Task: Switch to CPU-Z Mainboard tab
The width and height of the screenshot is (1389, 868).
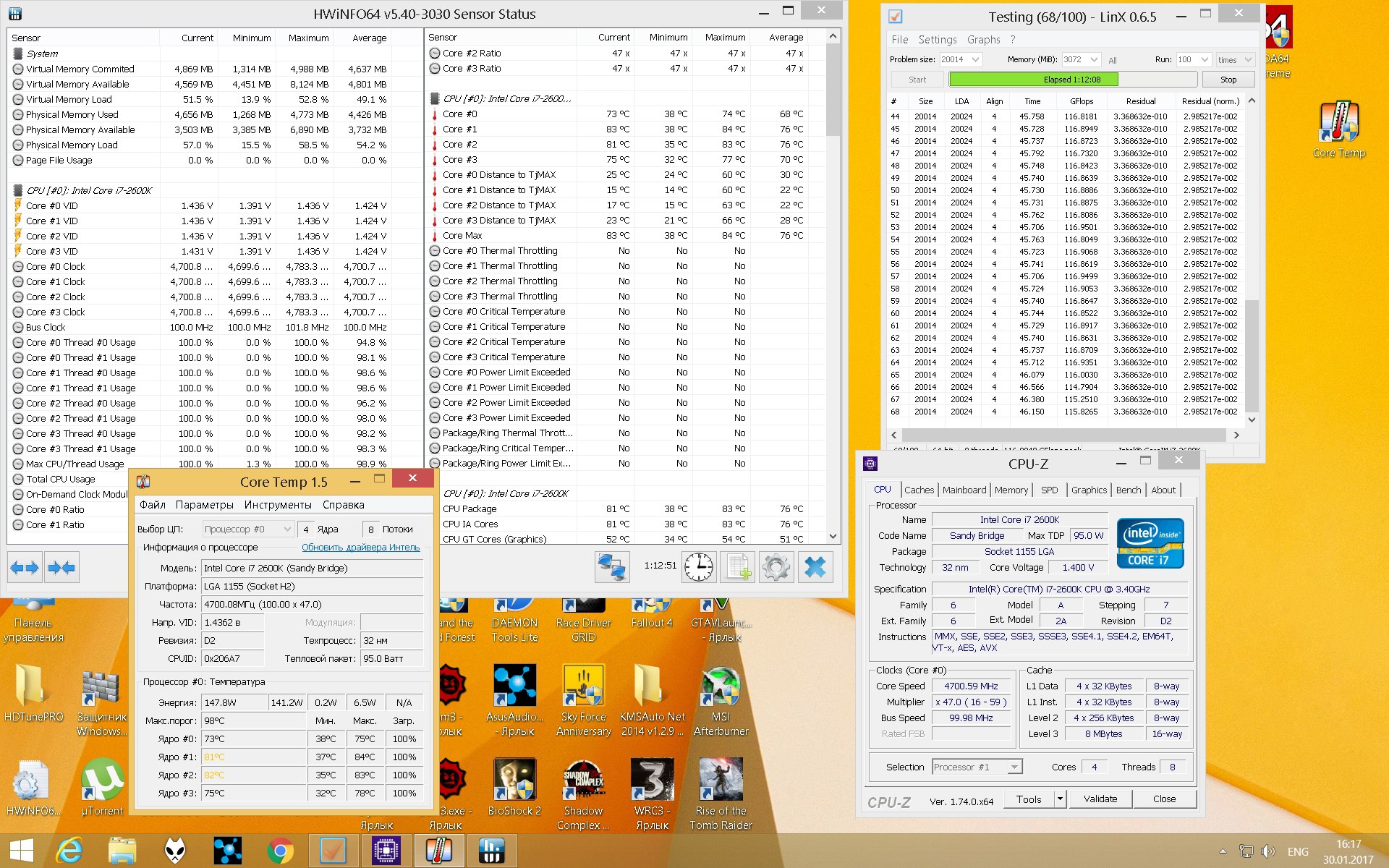Action: pos(964,490)
